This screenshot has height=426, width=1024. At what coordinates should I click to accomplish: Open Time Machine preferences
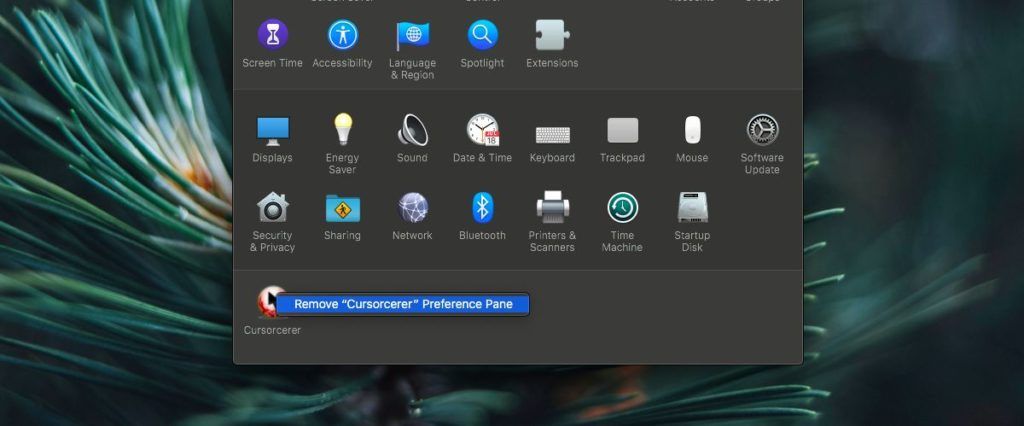point(622,208)
